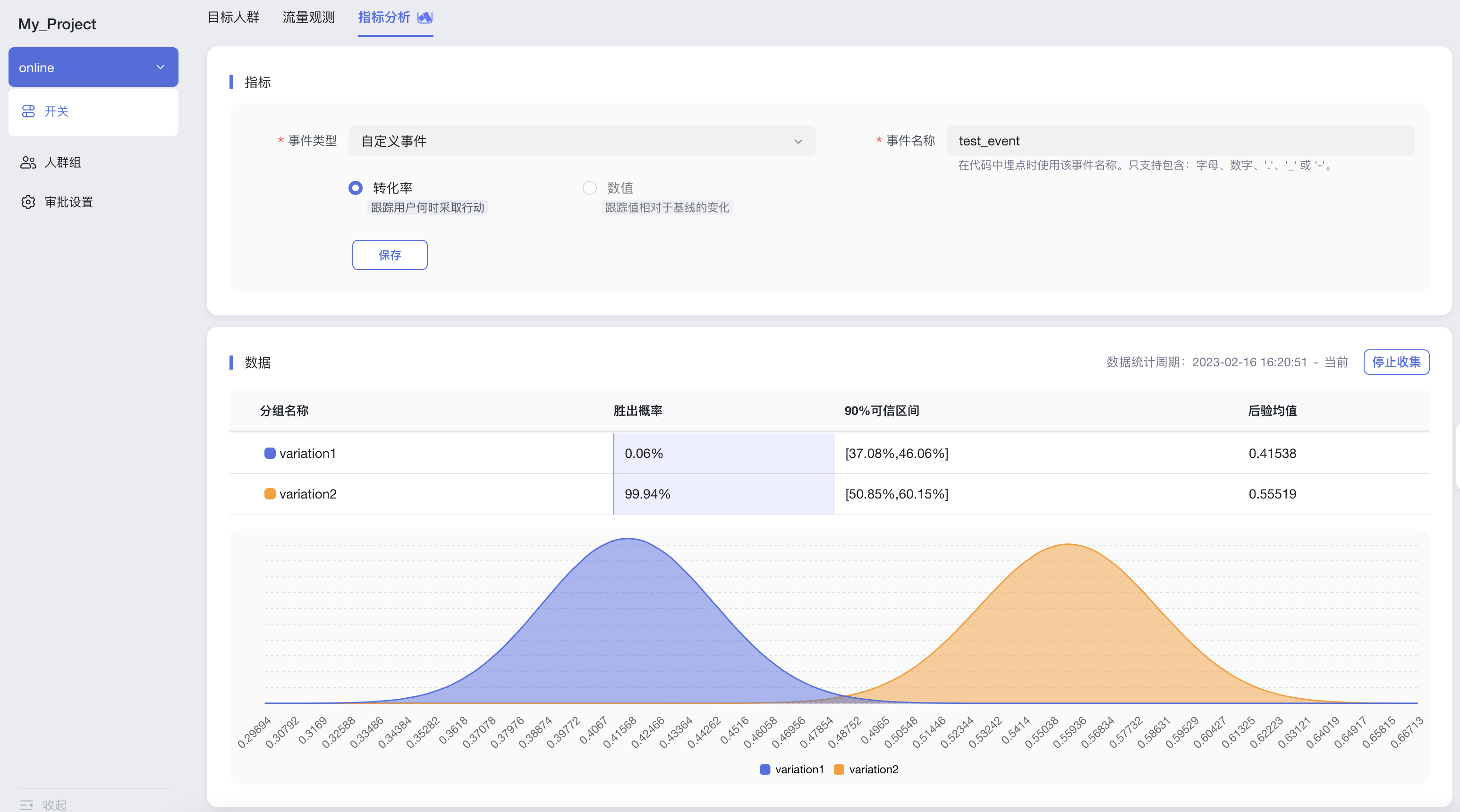Click the 保存 button

click(390, 255)
